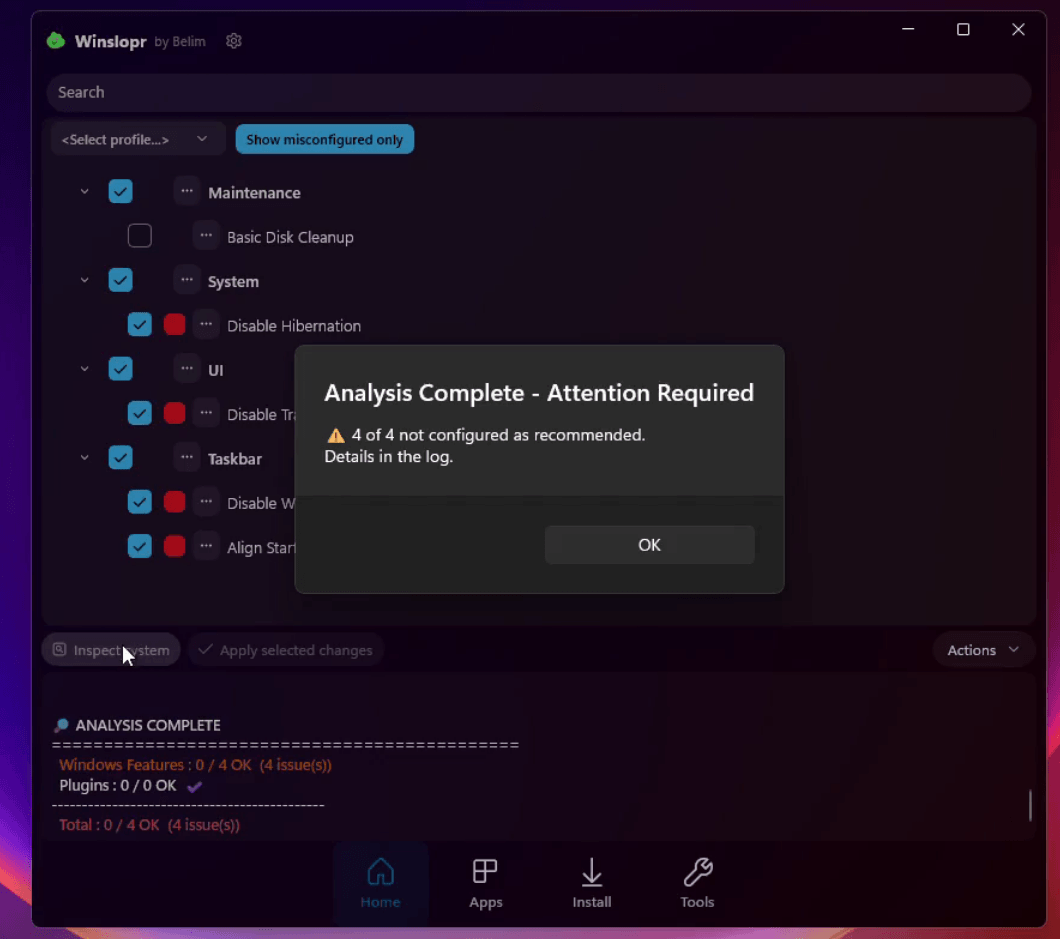The image size is (1060, 939).
Task: Open settings via the gear icon
Action: (234, 41)
